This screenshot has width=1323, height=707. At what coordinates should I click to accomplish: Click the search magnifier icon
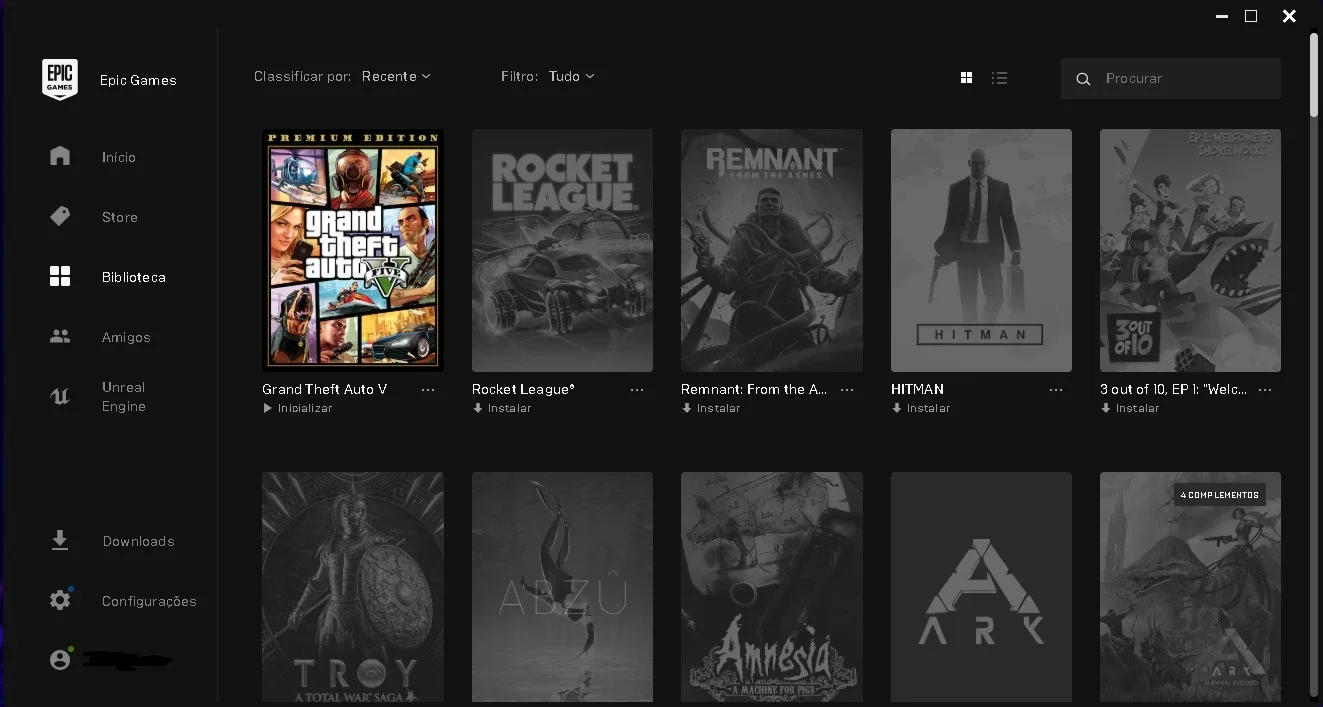(x=1083, y=78)
